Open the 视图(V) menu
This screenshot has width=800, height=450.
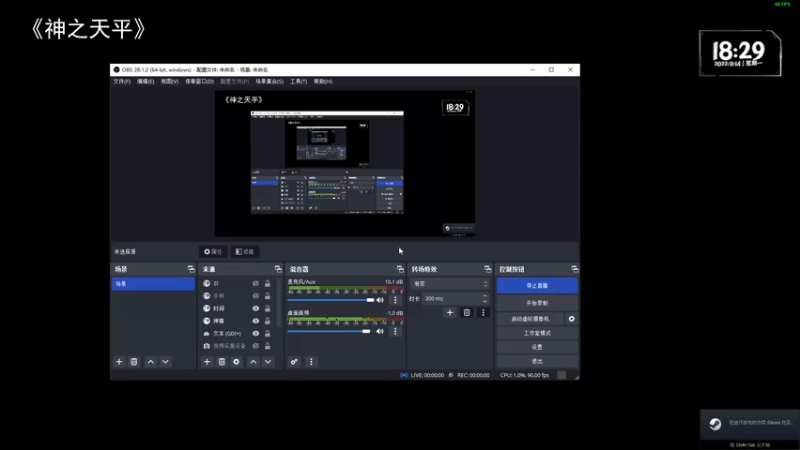(170, 82)
